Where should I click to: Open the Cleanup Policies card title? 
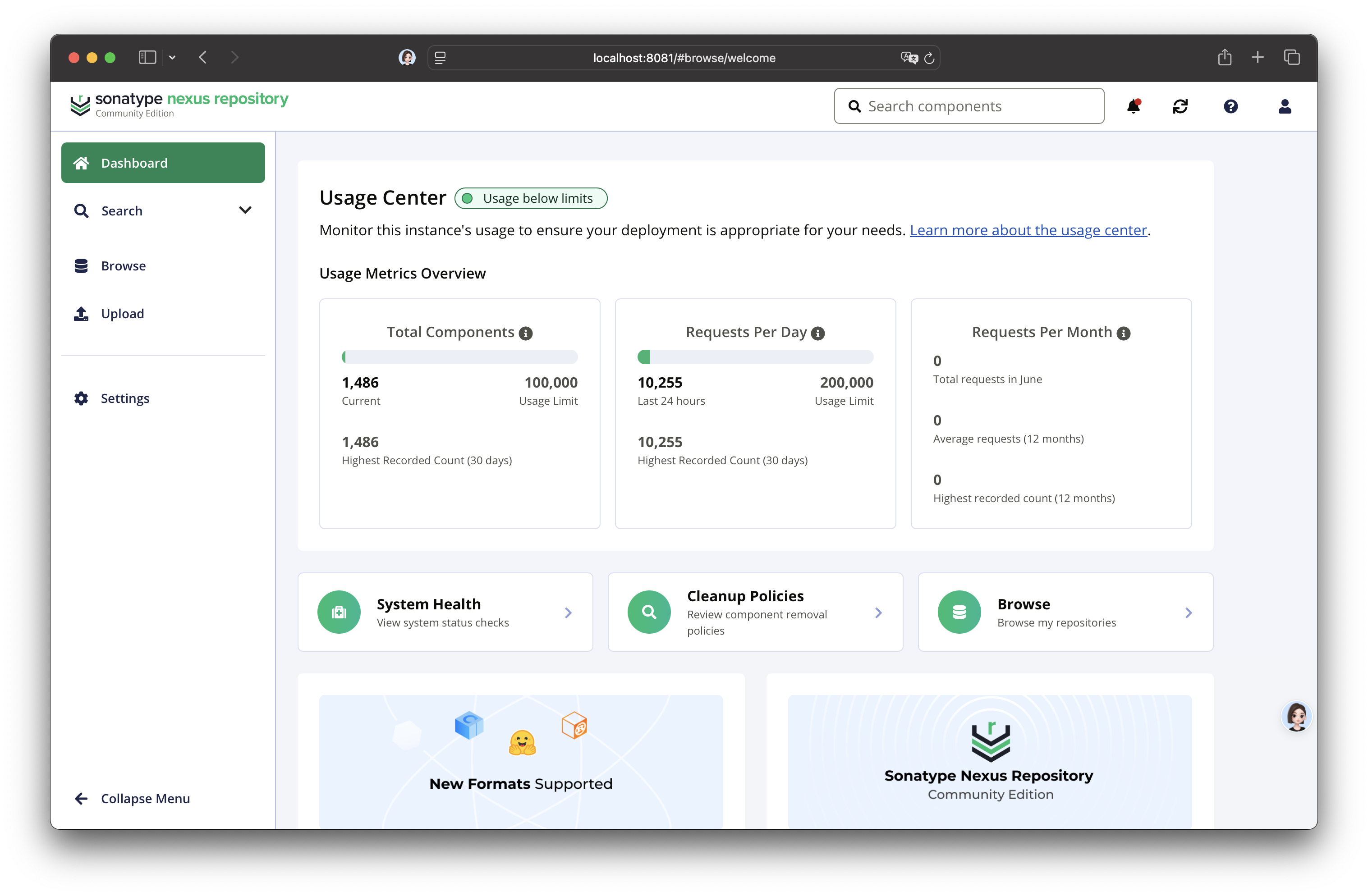[x=745, y=596]
